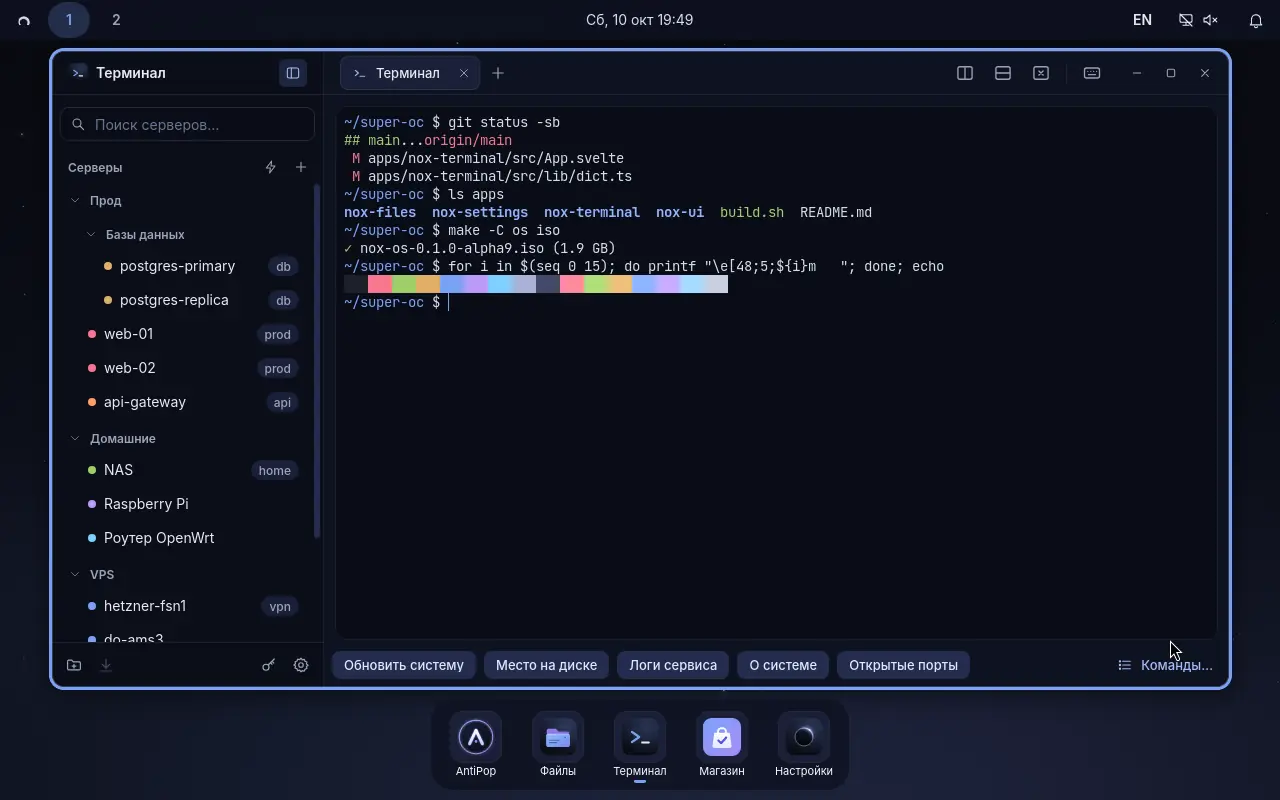Collapse the Домашние server group

(x=188, y=438)
